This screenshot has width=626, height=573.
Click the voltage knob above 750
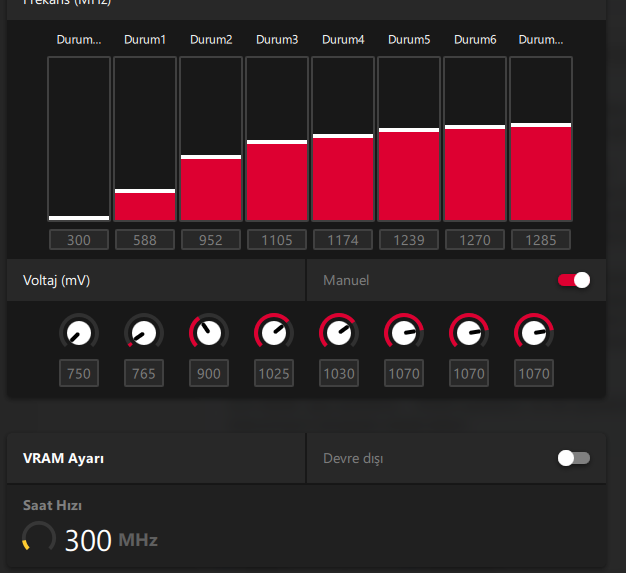point(79,332)
